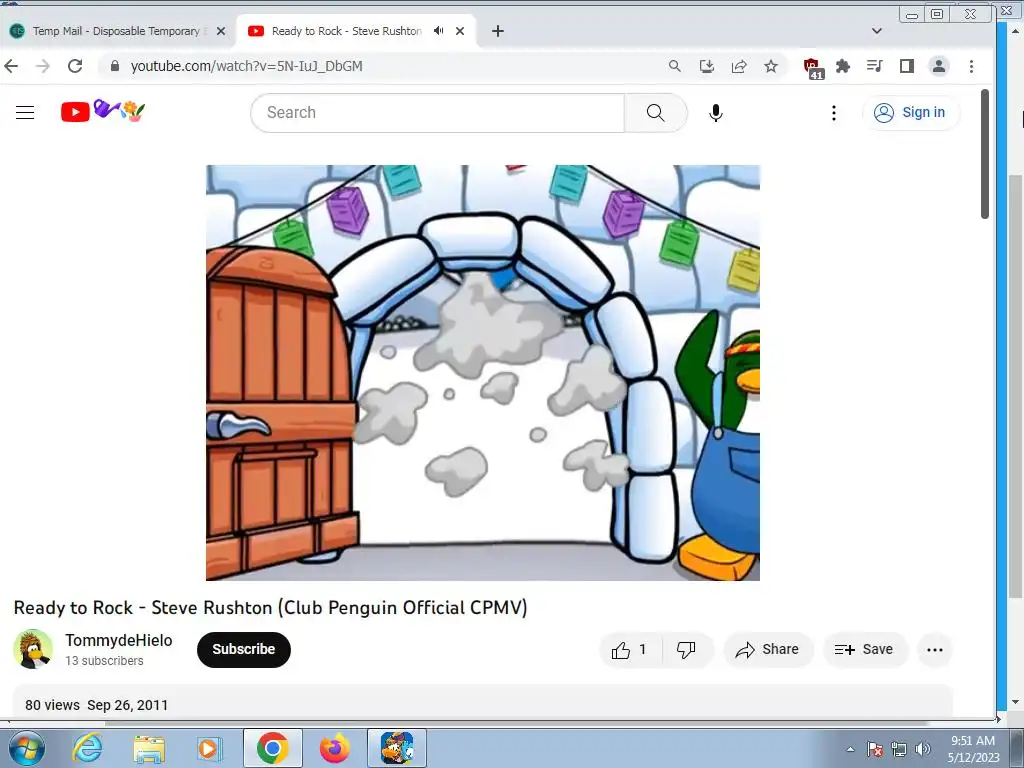1024x768 pixels.
Task: Click the install app icon in address bar
Action: [x=707, y=66]
